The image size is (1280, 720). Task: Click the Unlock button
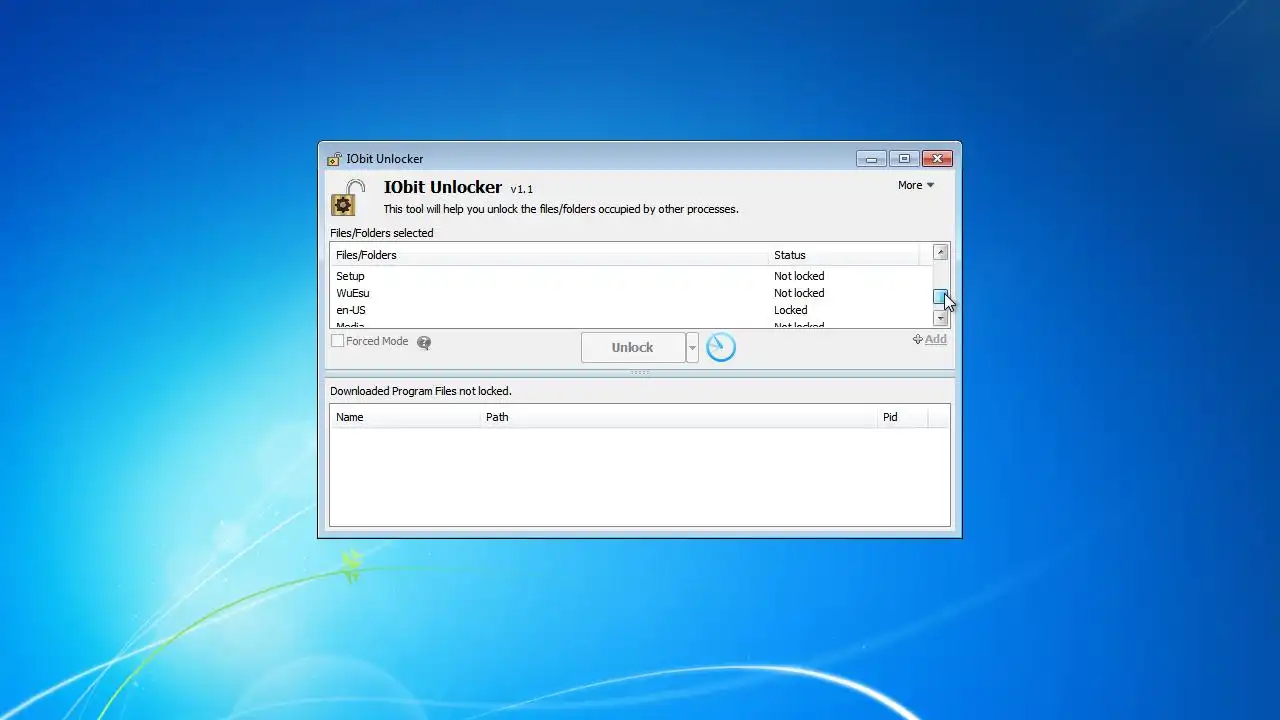pos(633,347)
